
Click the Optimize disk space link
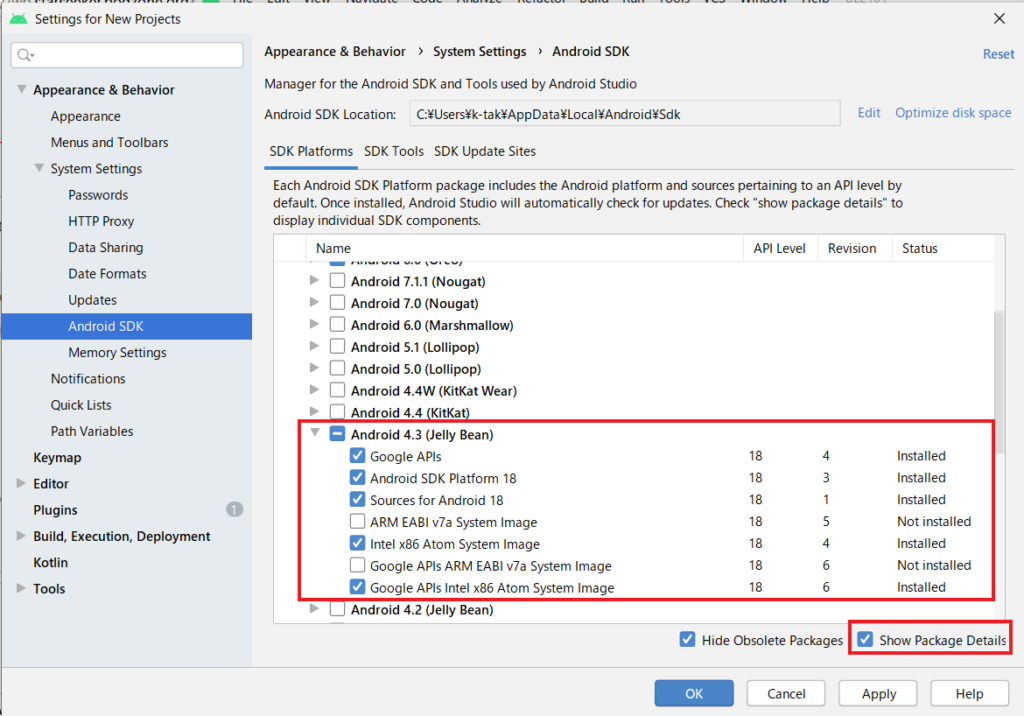click(953, 113)
